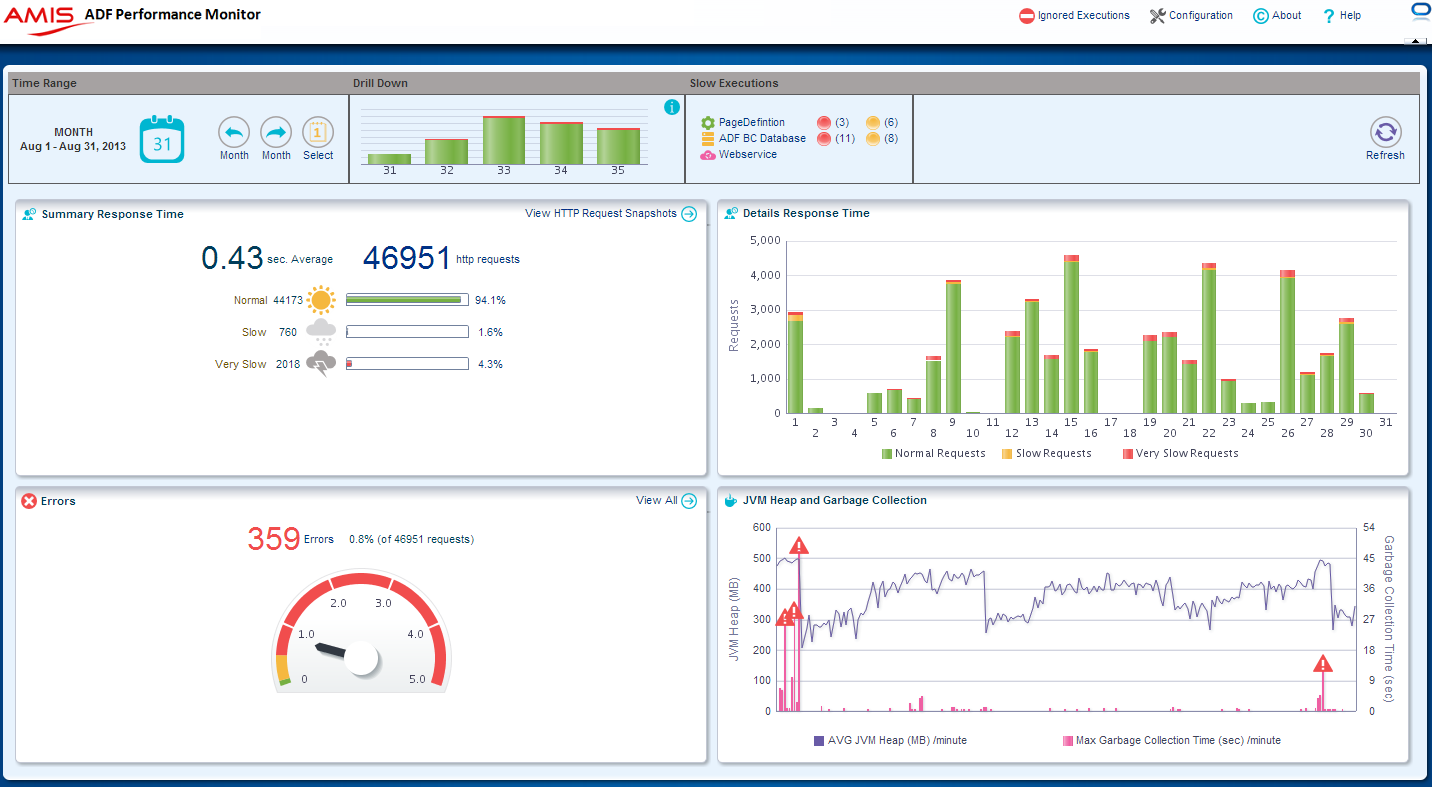Select drill-down bar for week 33

[x=505, y=140]
